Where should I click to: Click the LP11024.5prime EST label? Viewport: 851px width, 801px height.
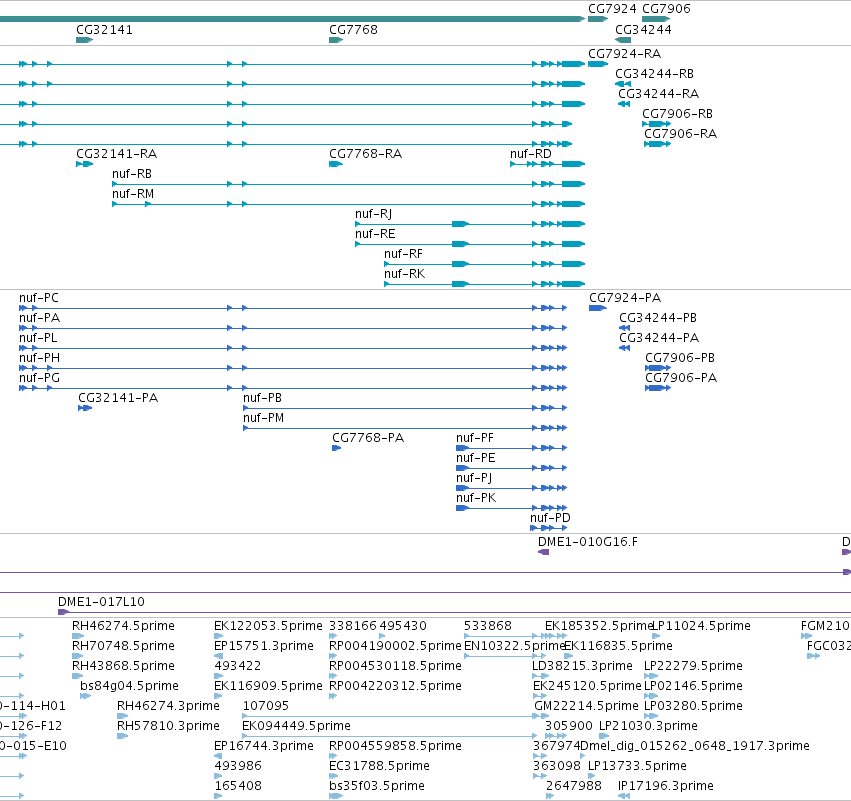701,626
